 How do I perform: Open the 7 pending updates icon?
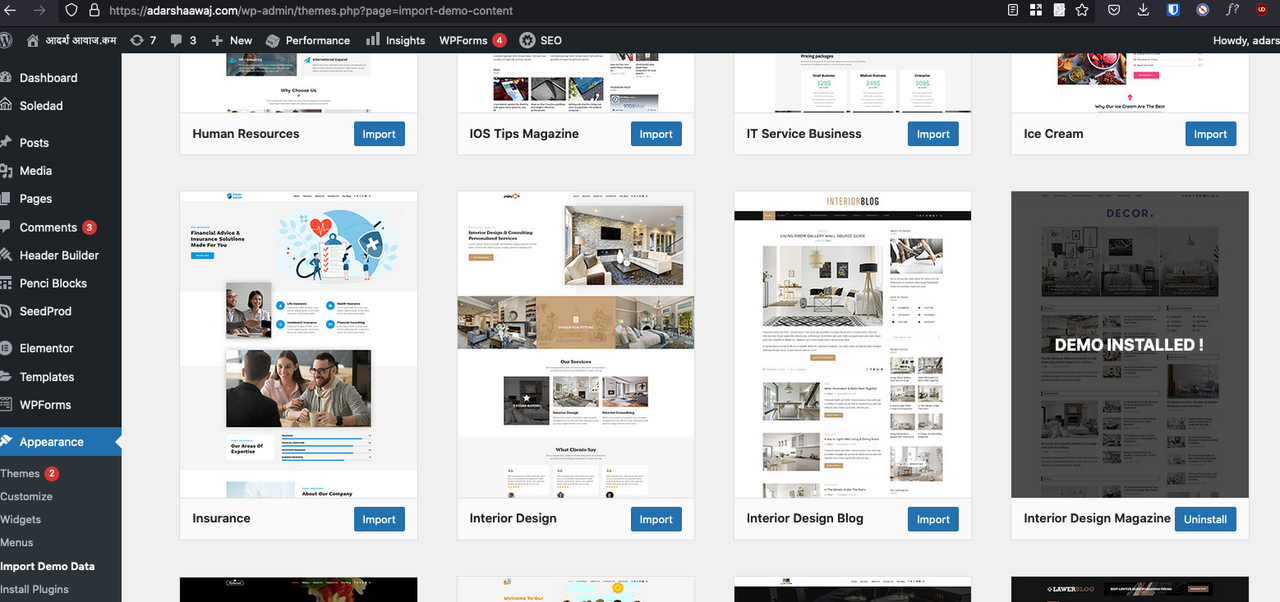pyautogui.click(x=143, y=40)
